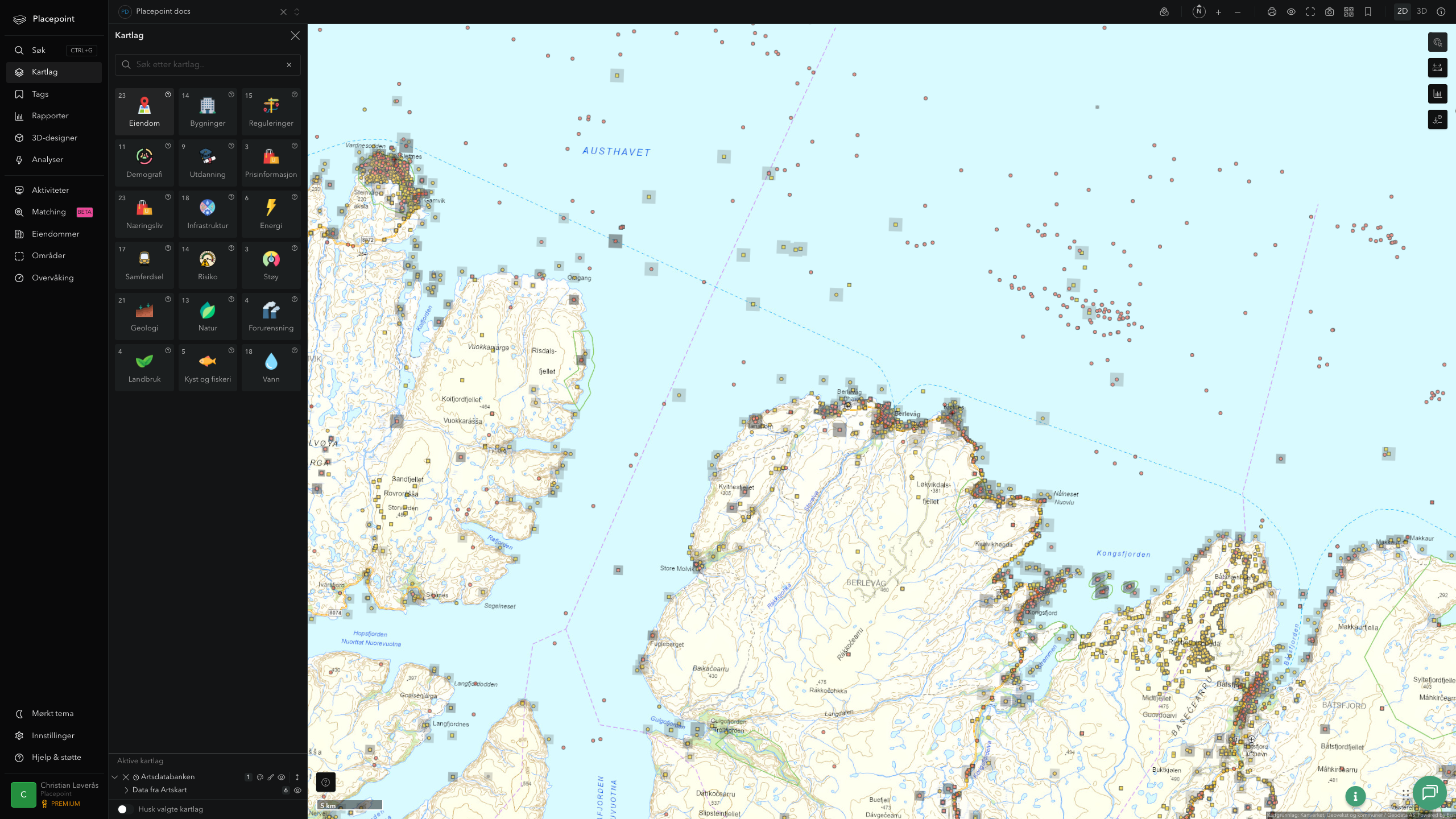Open the Forurensning layer category
This screenshot has height=819, width=1456.
[x=271, y=316]
